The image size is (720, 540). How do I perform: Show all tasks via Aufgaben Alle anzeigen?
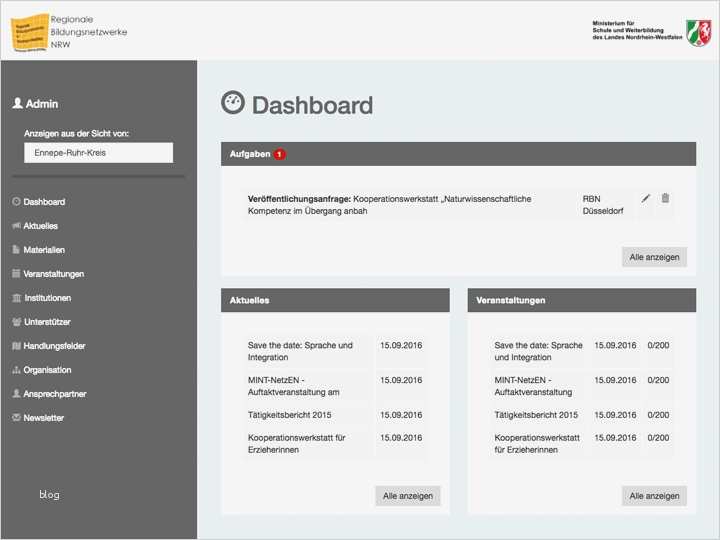654,257
